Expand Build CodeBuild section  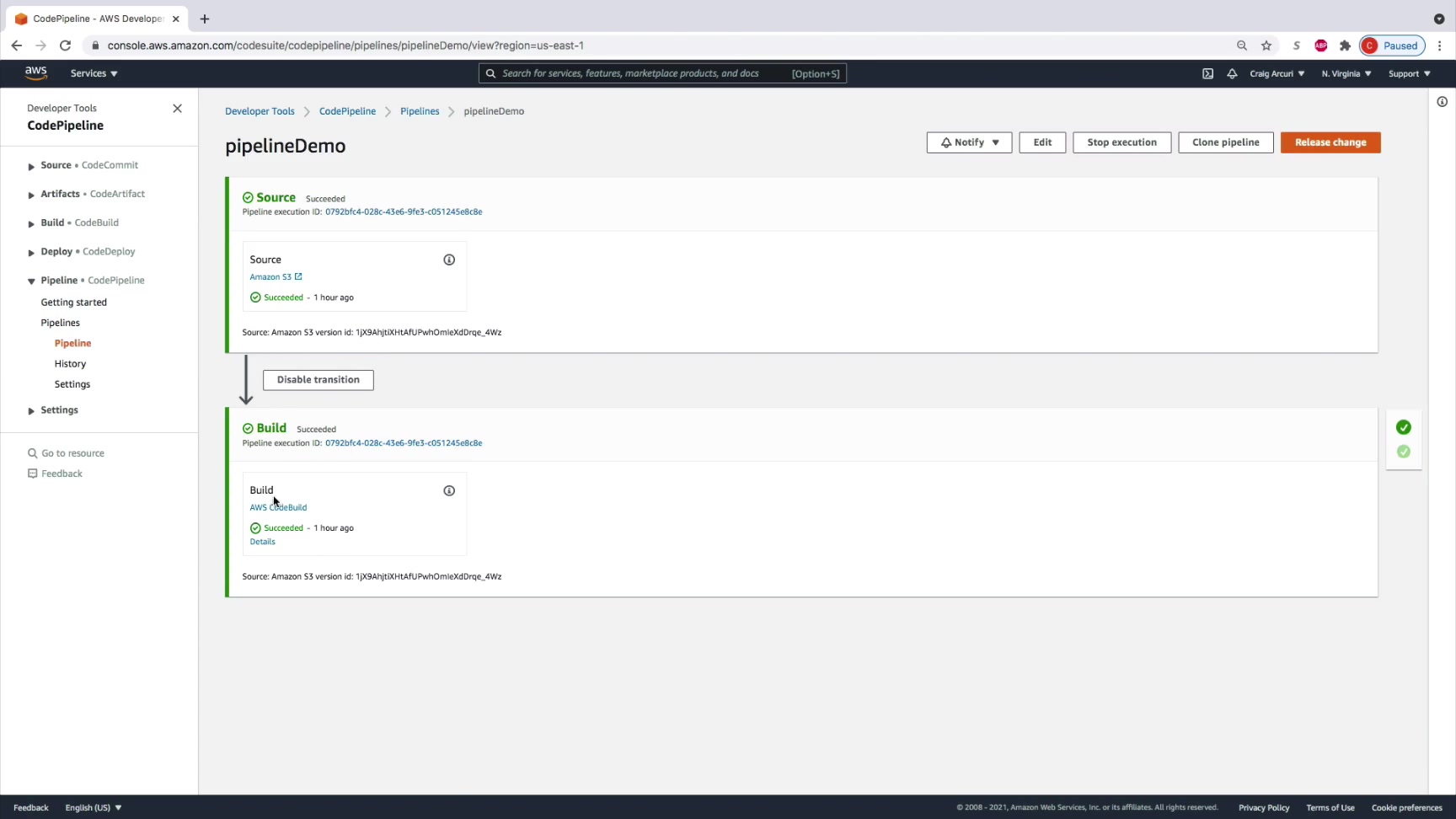coord(31,223)
